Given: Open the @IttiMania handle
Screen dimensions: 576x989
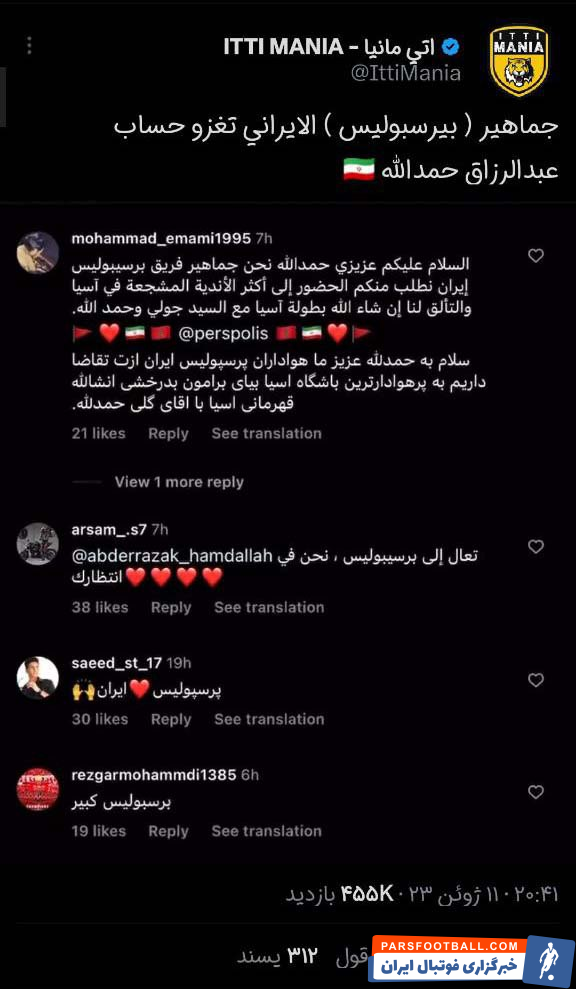Looking at the screenshot, I should (405, 73).
